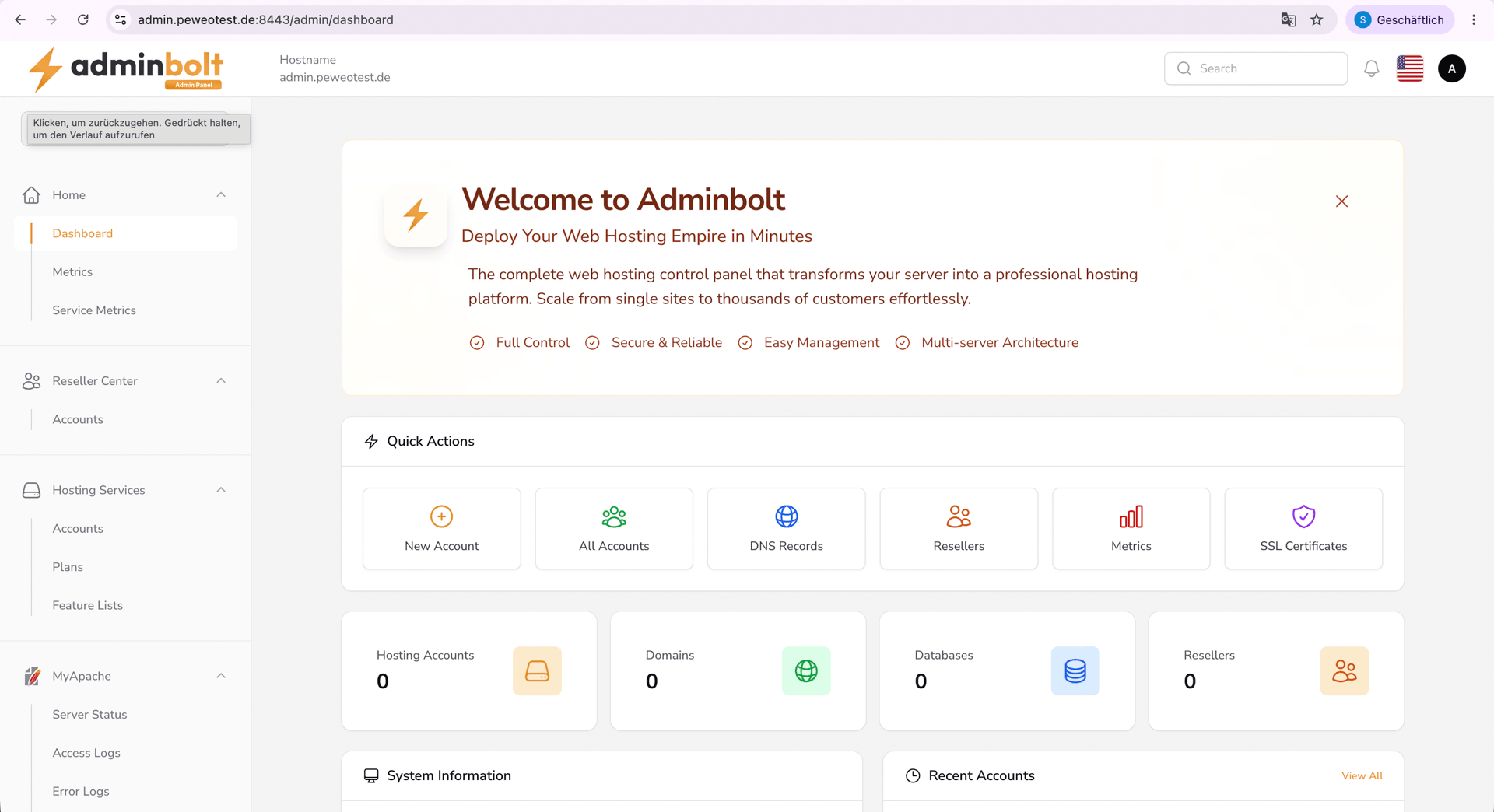The width and height of the screenshot is (1494, 812).
Task: Click the Hosting Services drive icon
Action: click(31, 490)
